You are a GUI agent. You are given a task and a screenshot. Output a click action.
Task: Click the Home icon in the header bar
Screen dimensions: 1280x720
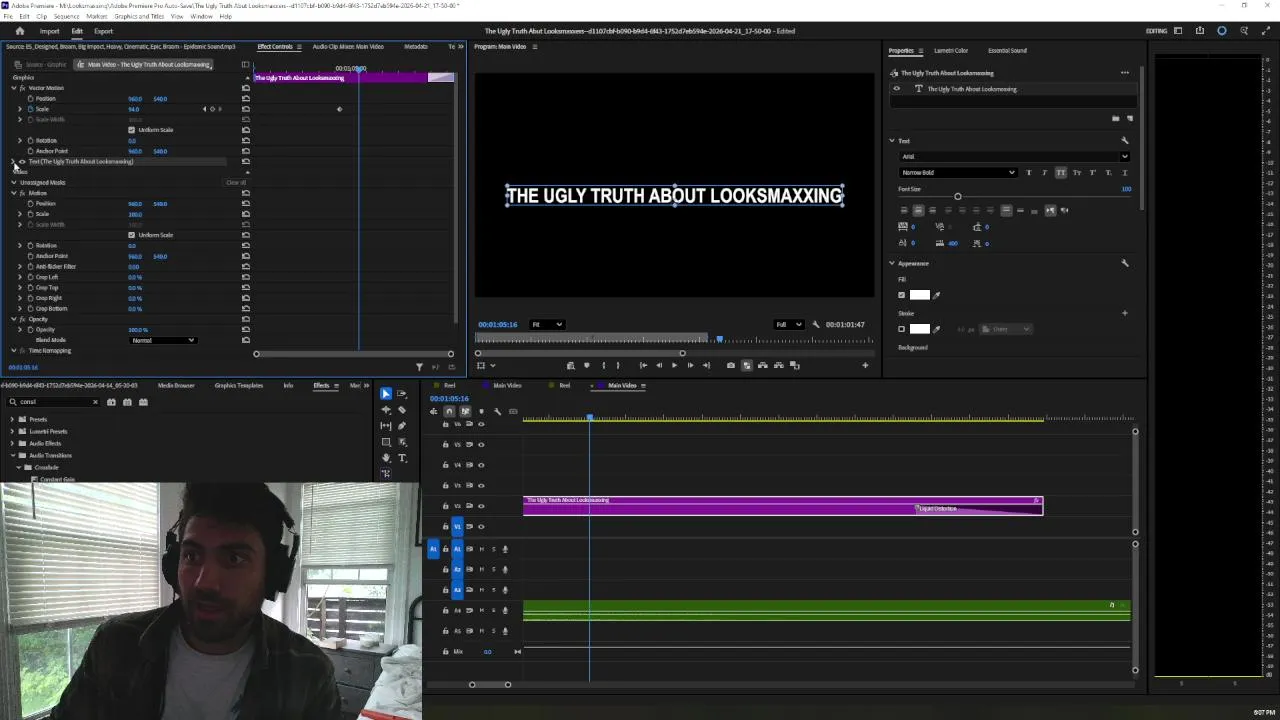pyautogui.click(x=19, y=31)
